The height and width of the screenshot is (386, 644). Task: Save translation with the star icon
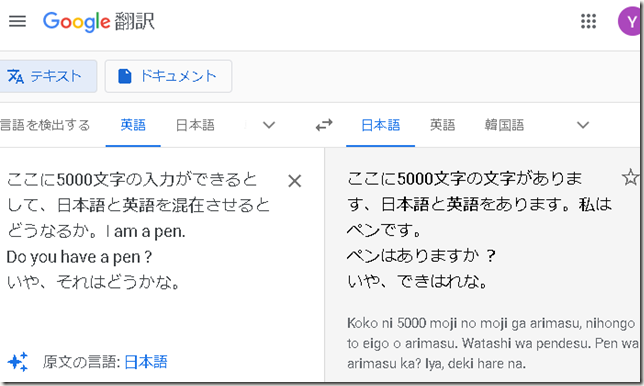(630, 178)
